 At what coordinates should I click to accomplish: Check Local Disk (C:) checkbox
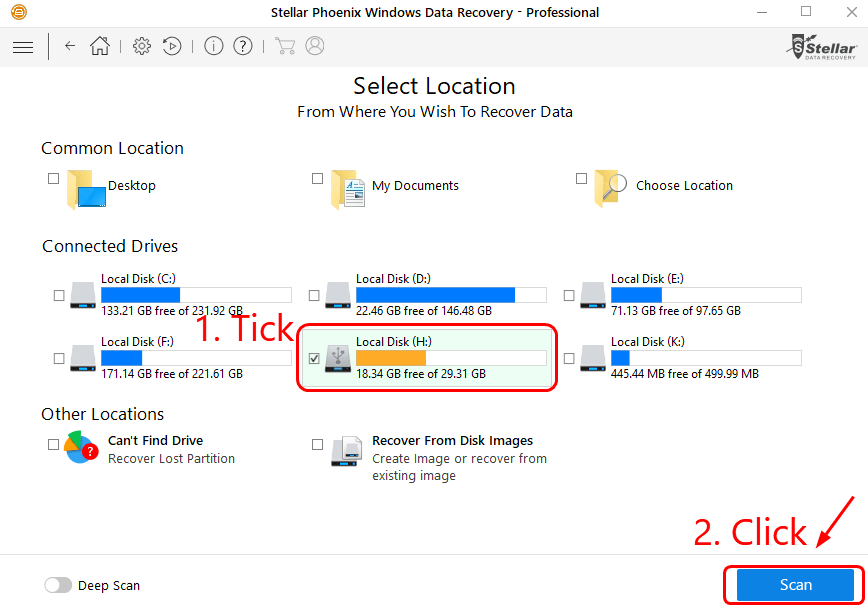[59, 296]
